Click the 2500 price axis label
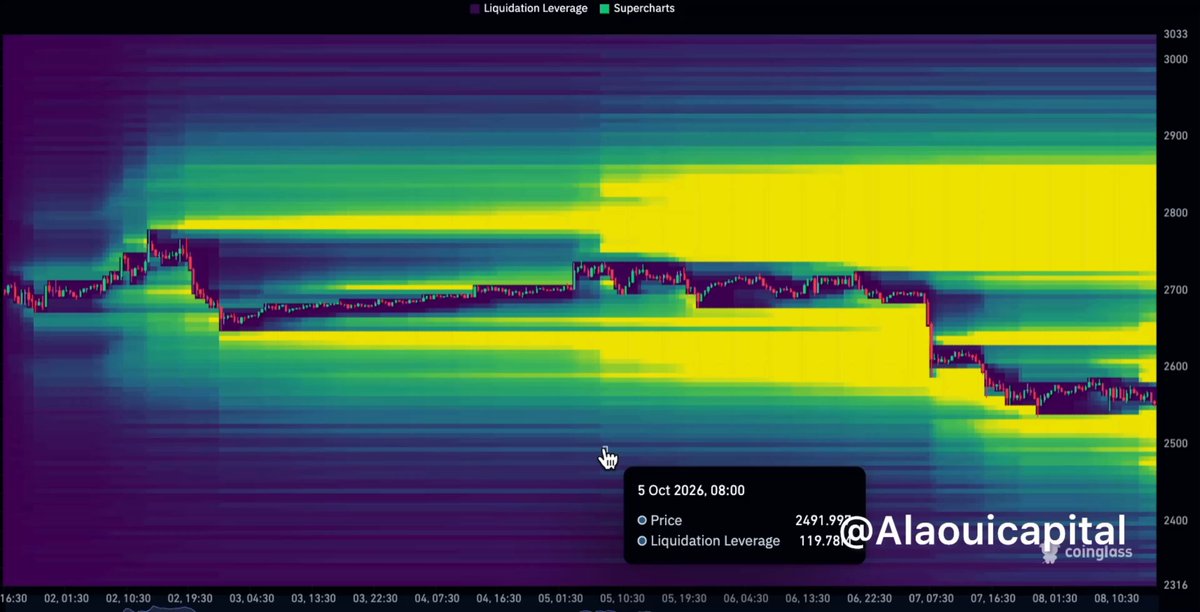This screenshot has height=612, width=1200. point(1175,444)
